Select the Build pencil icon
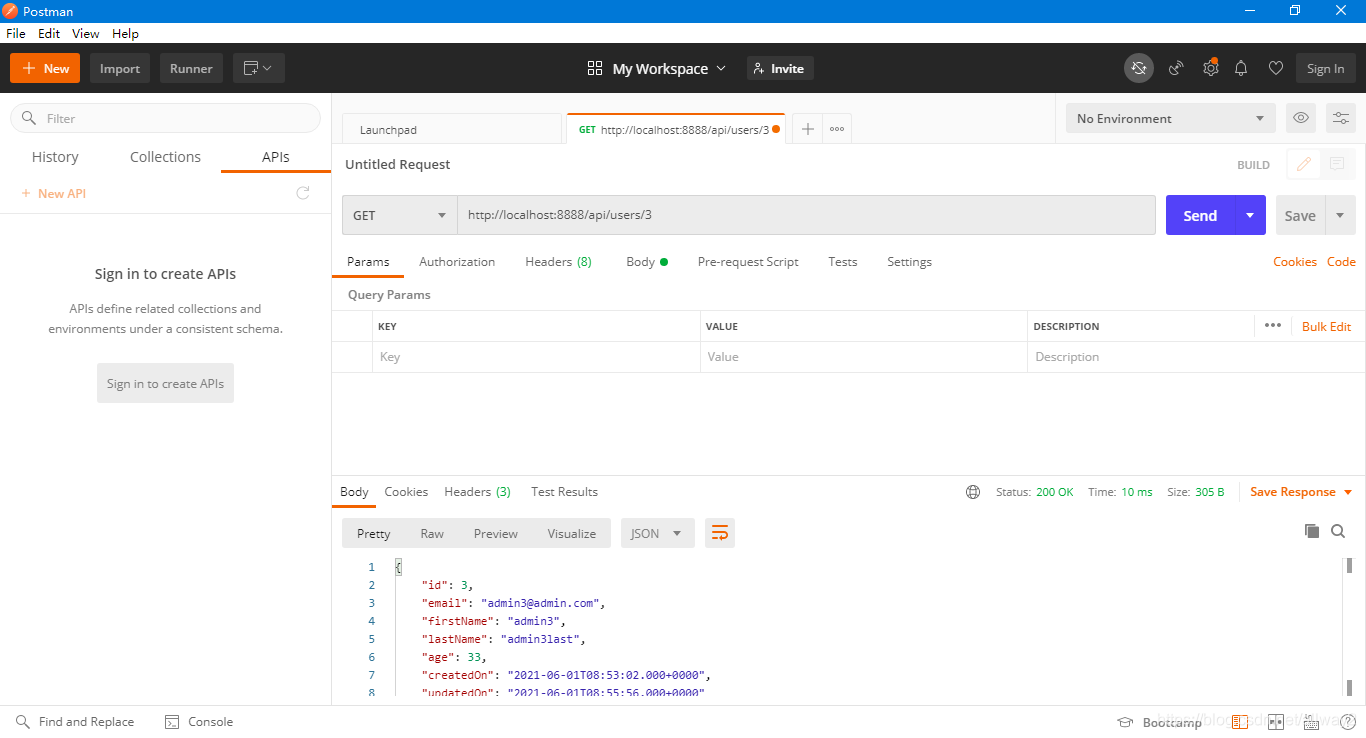1366x738 pixels. click(1304, 165)
